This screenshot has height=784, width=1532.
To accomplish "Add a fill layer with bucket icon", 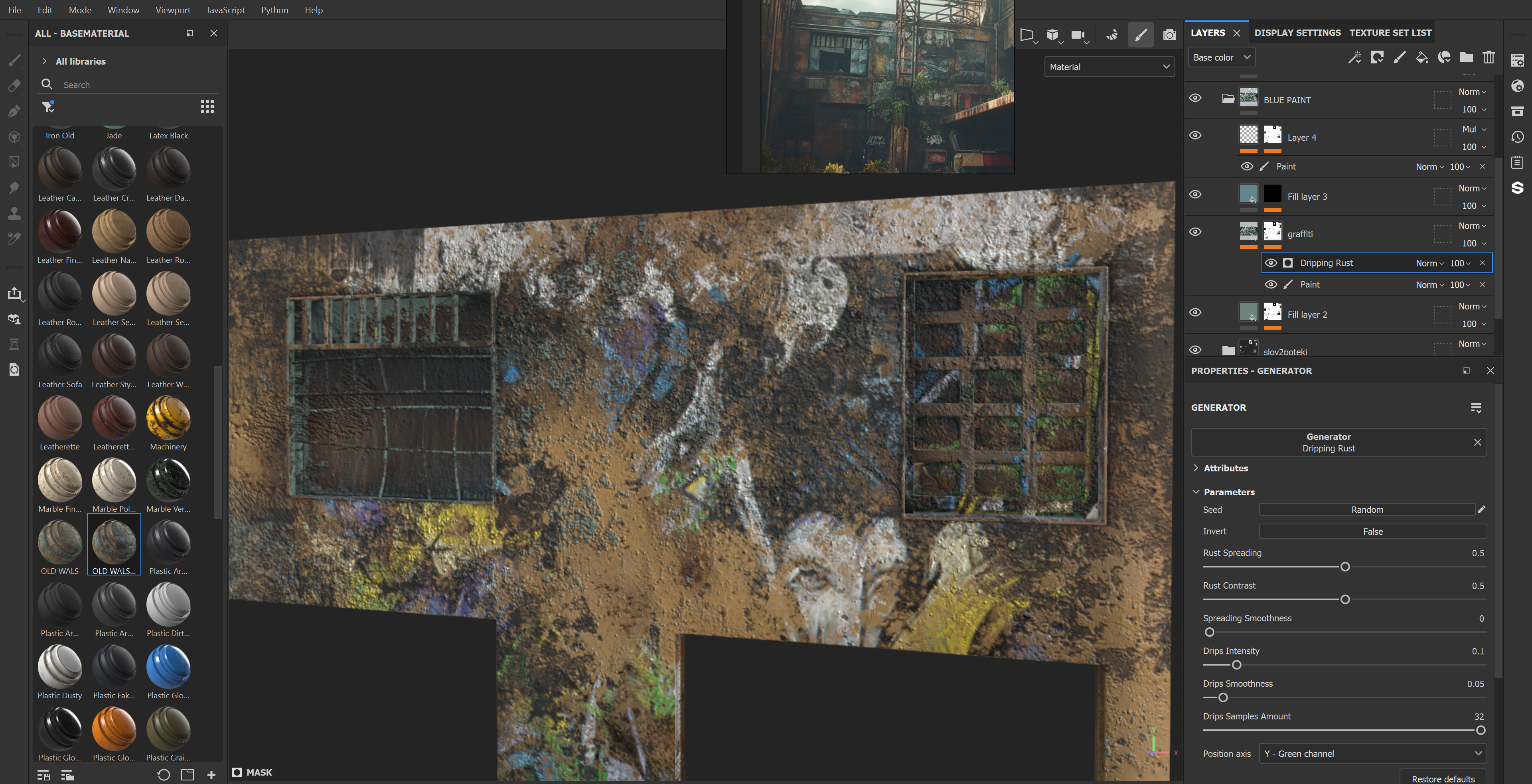I will click(x=1421, y=58).
